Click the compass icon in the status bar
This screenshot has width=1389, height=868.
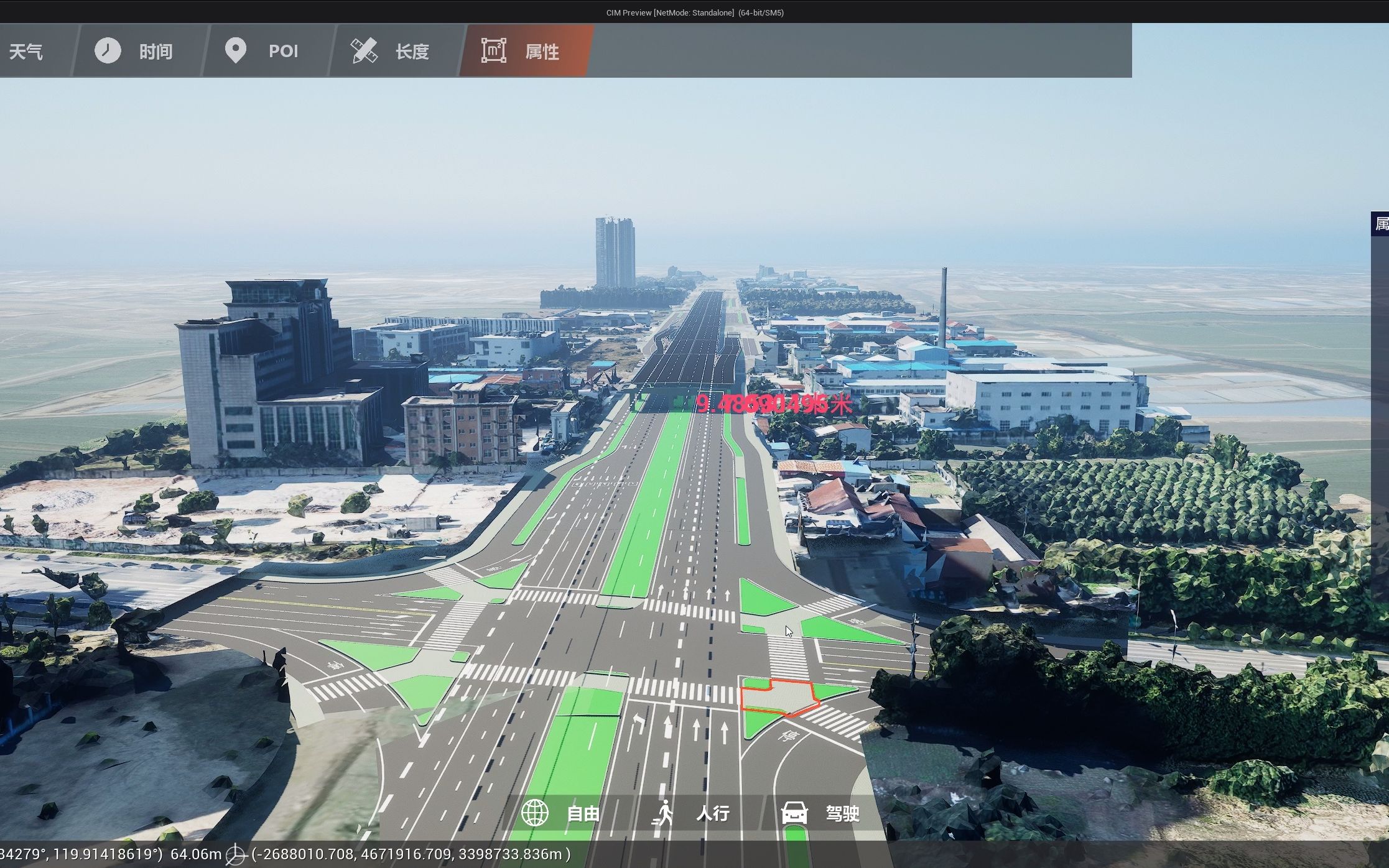tap(236, 854)
